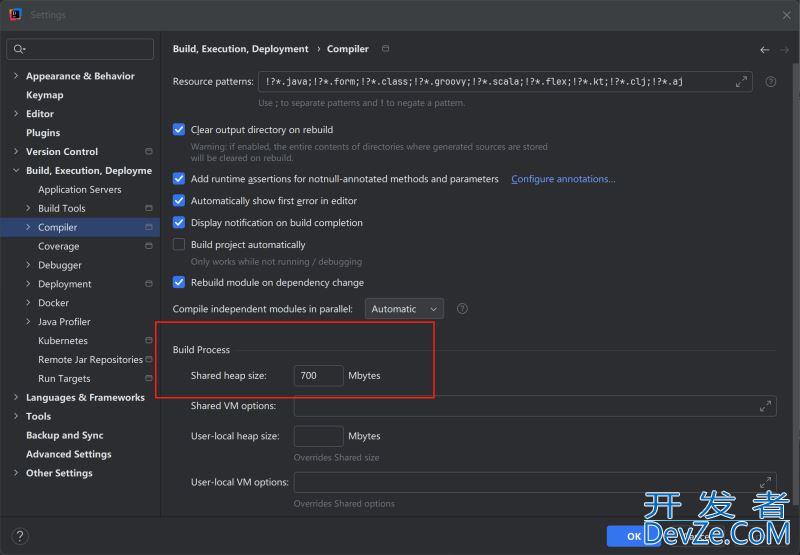Open the Plugins settings page

tap(43, 133)
